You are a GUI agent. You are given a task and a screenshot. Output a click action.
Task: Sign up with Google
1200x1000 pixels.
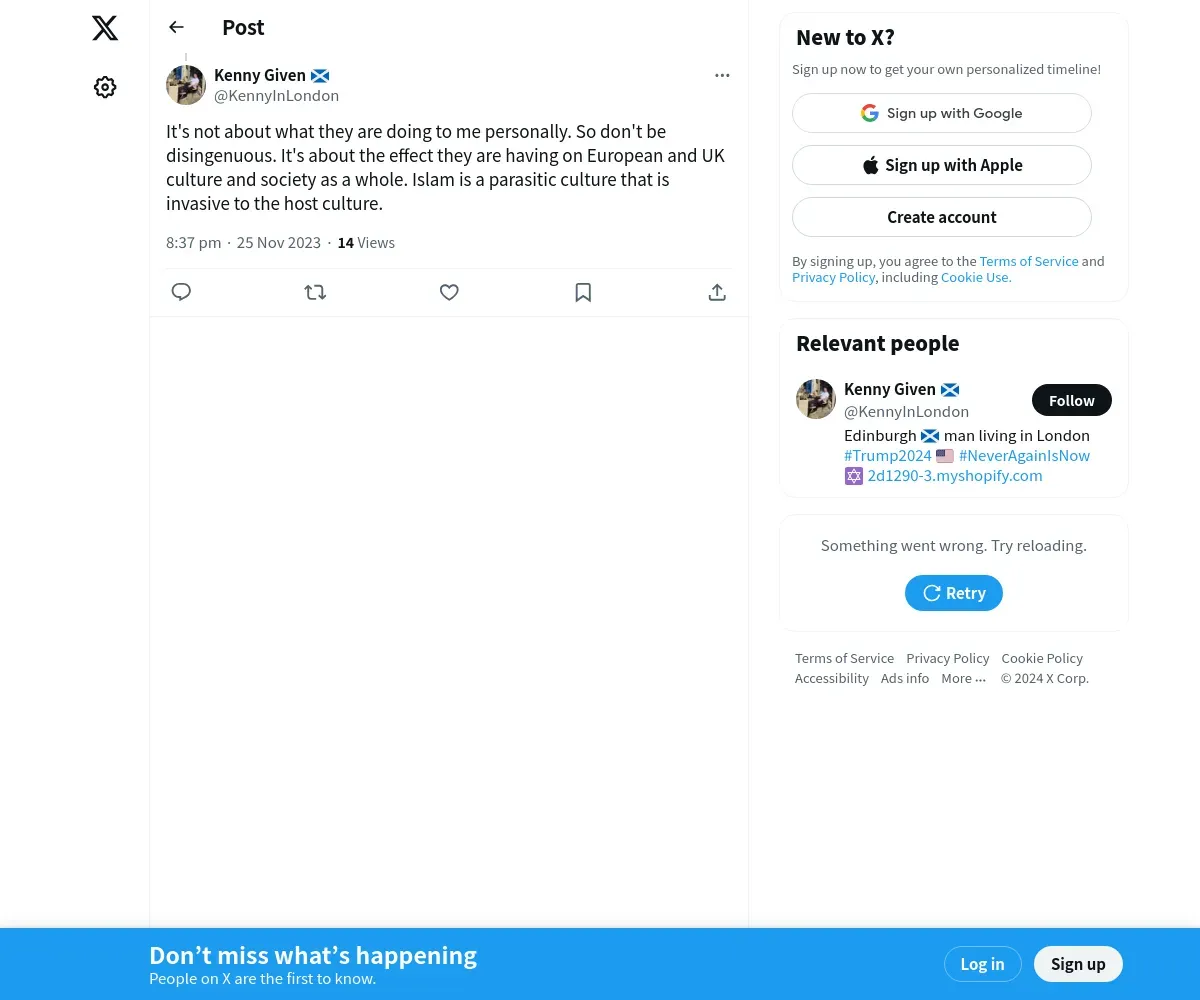click(942, 113)
